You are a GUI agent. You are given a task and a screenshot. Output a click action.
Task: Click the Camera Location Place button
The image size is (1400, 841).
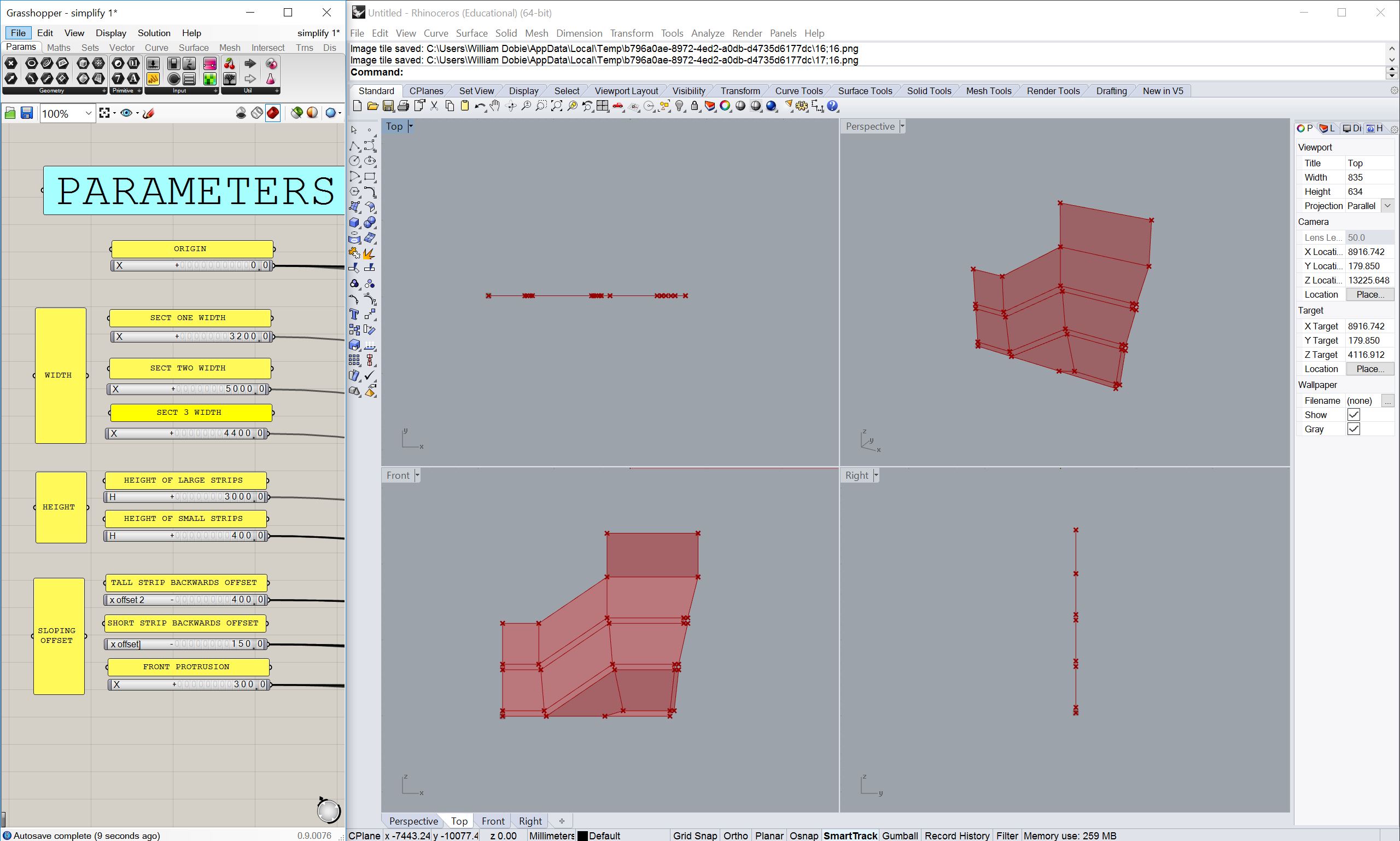(1369, 294)
